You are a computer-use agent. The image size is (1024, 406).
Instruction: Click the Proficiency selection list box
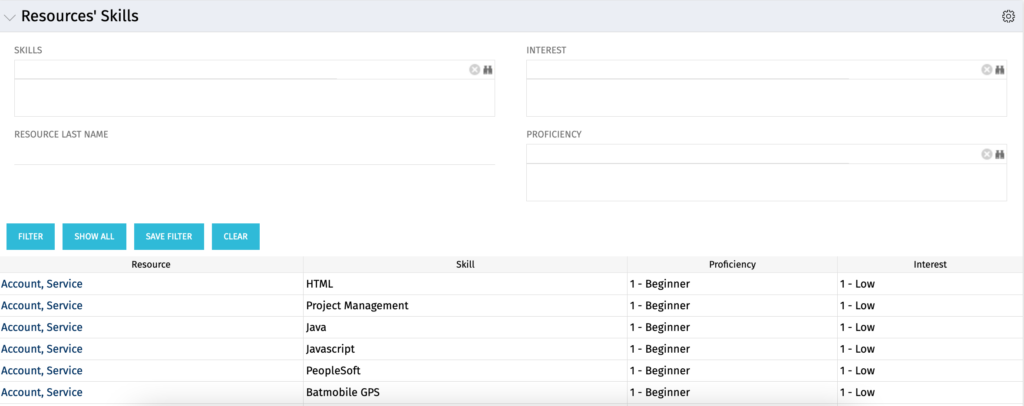(x=766, y=182)
